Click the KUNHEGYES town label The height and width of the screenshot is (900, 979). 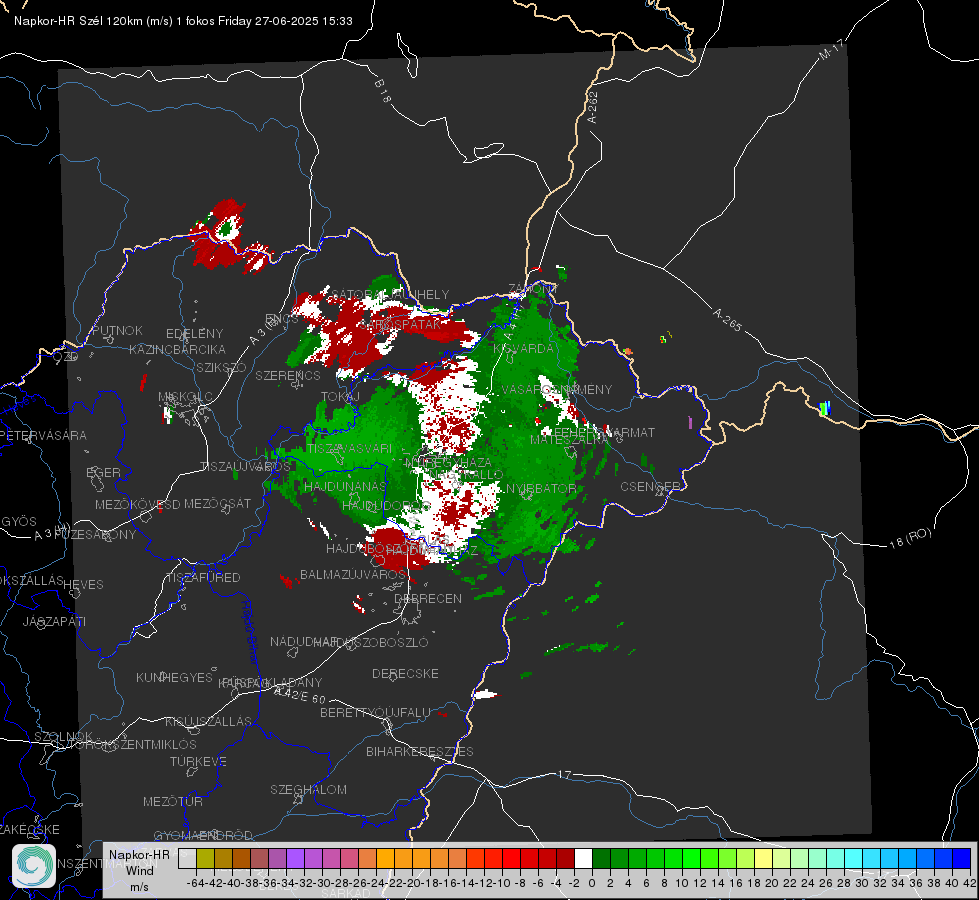pyautogui.click(x=174, y=677)
